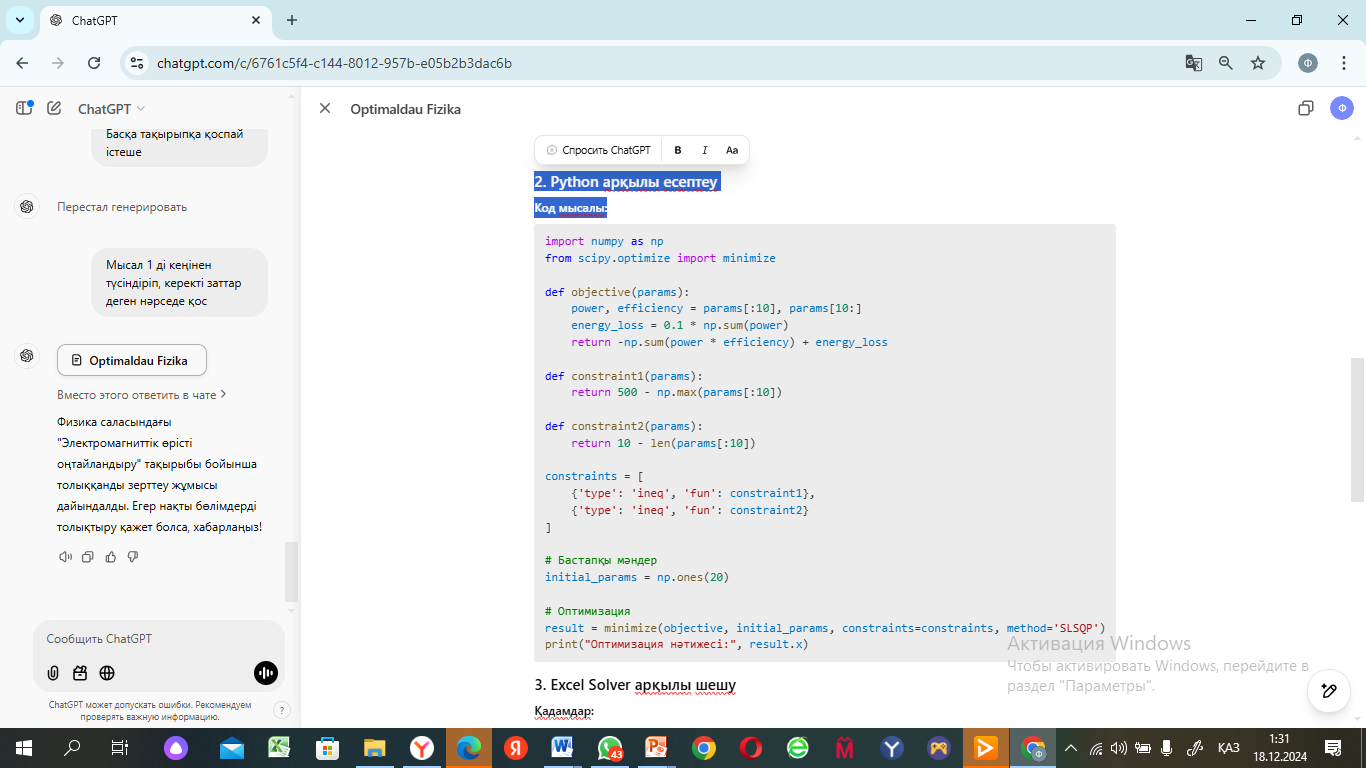Screen dimensions: 1366x768
Task: Copy the assistant response
Action: tap(88, 556)
